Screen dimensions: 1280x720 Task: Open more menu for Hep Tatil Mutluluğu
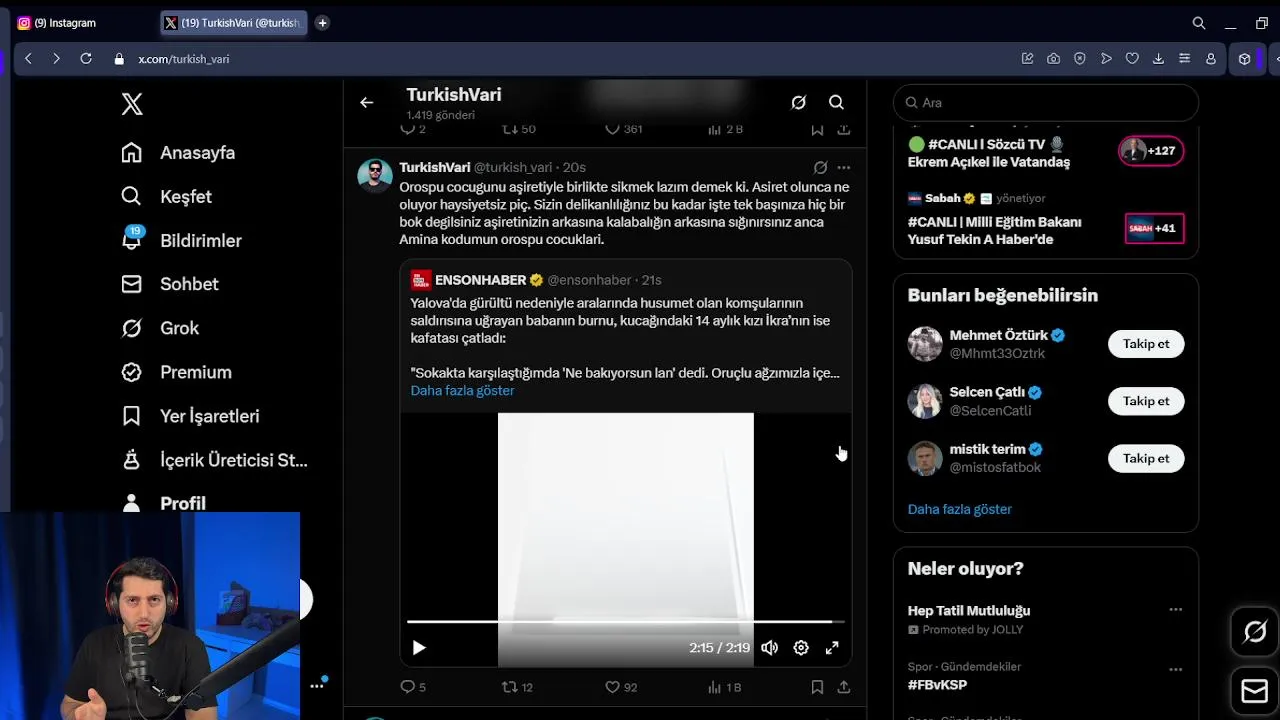point(1175,609)
